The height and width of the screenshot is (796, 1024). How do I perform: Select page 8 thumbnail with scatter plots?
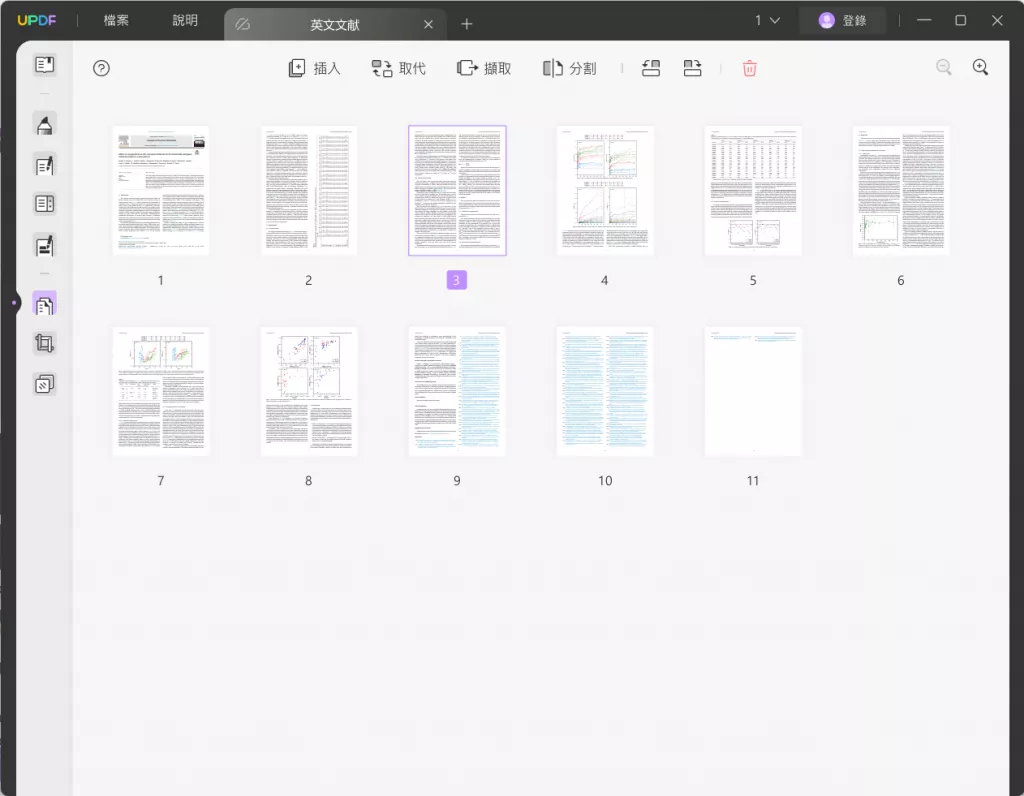tap(309, 391)
